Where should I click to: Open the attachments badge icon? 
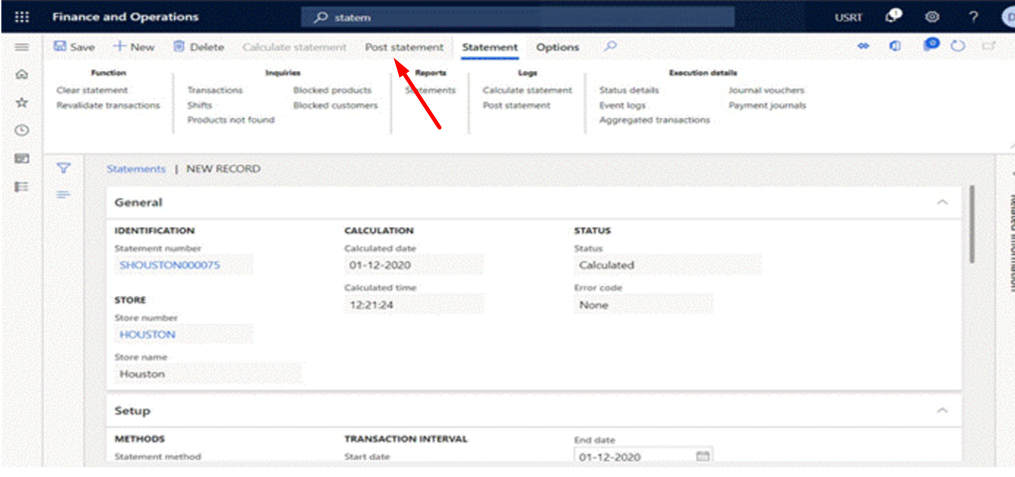pos(931,45)
